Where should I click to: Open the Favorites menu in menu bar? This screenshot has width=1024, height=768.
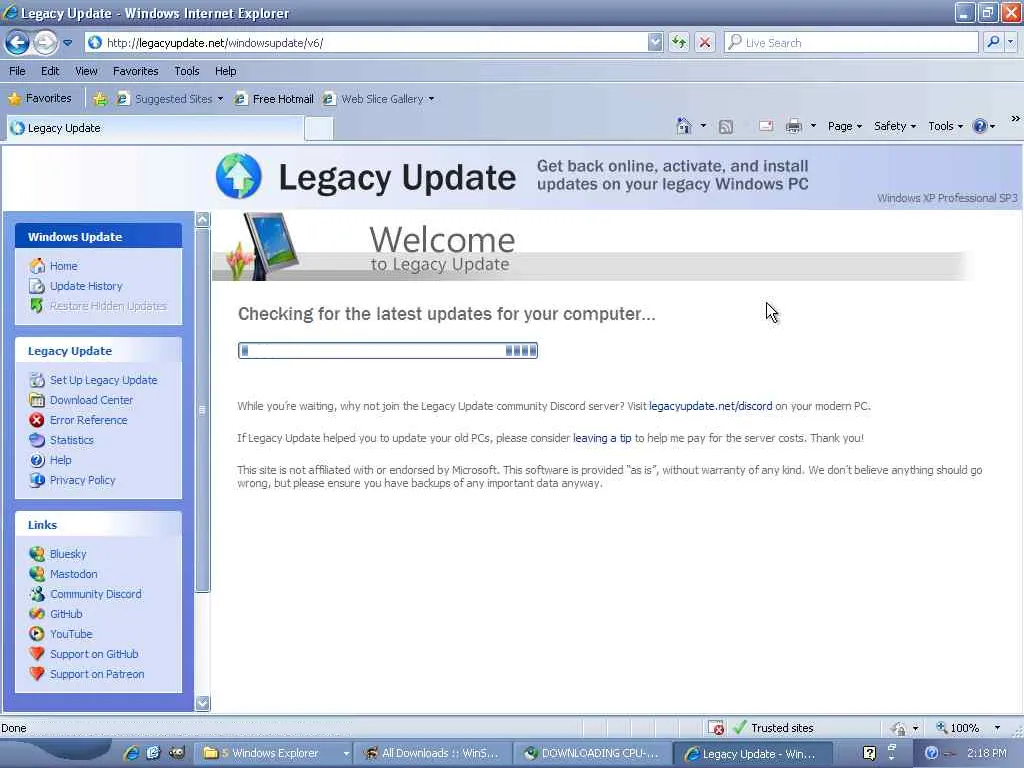[x=135, y=71]
